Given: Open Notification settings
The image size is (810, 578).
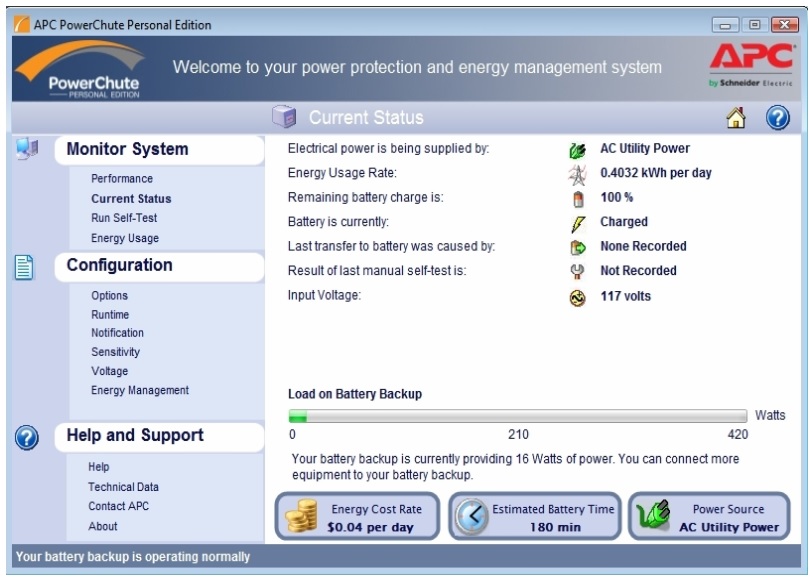Looking at the screenshot, I should [x=117, y=333].
